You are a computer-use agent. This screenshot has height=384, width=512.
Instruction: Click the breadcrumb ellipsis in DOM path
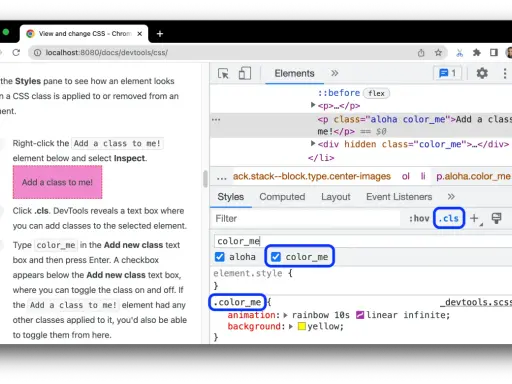click(222, 177)
